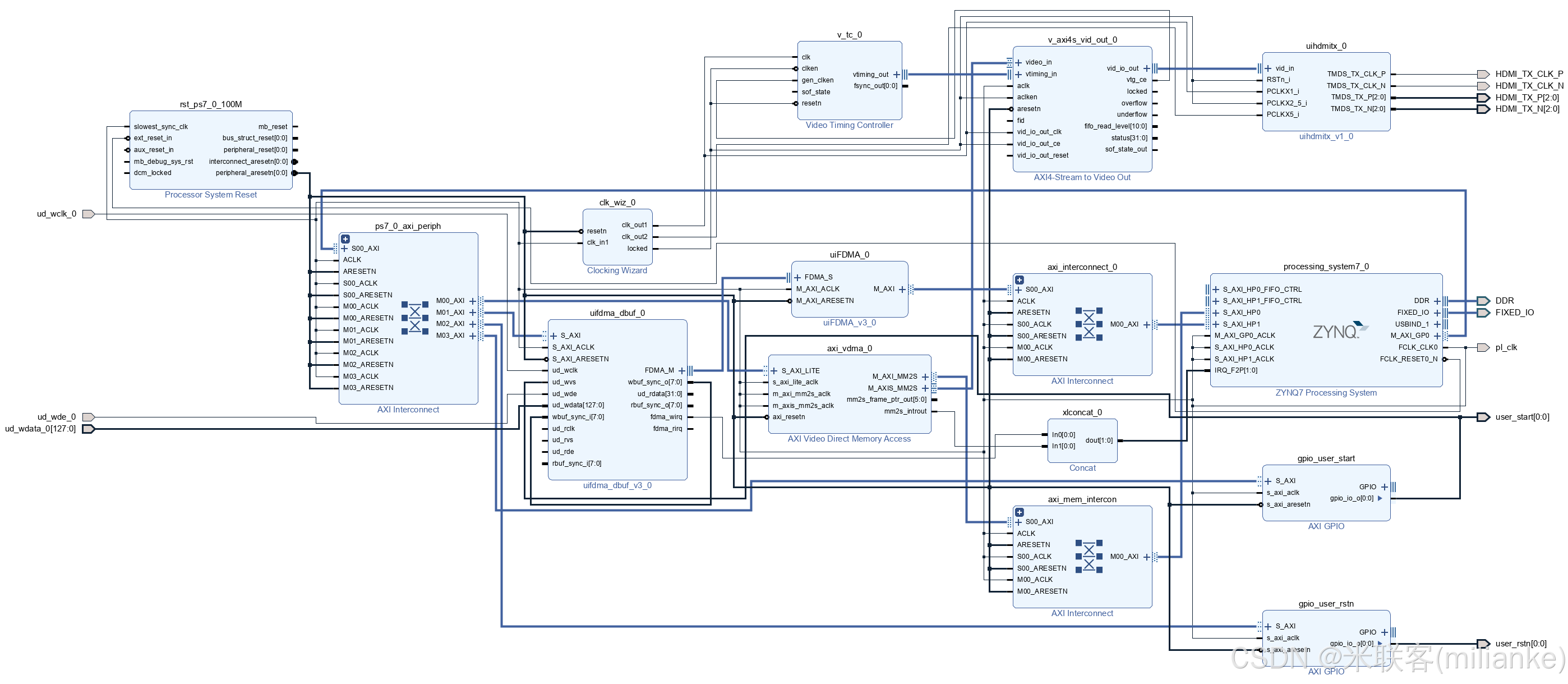Select the ud_wclk_0 input port
1568x684 pixels.
(87, 214)
